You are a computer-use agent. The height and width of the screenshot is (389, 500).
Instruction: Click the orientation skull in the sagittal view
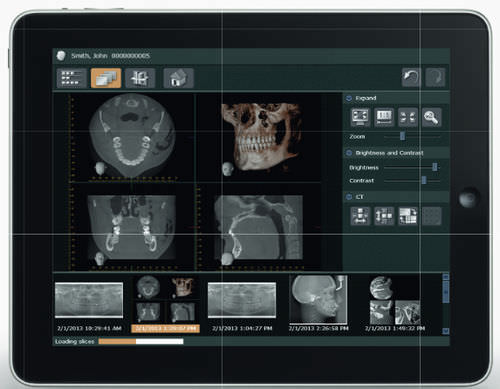pyautogui.click(x=227, y=259)
